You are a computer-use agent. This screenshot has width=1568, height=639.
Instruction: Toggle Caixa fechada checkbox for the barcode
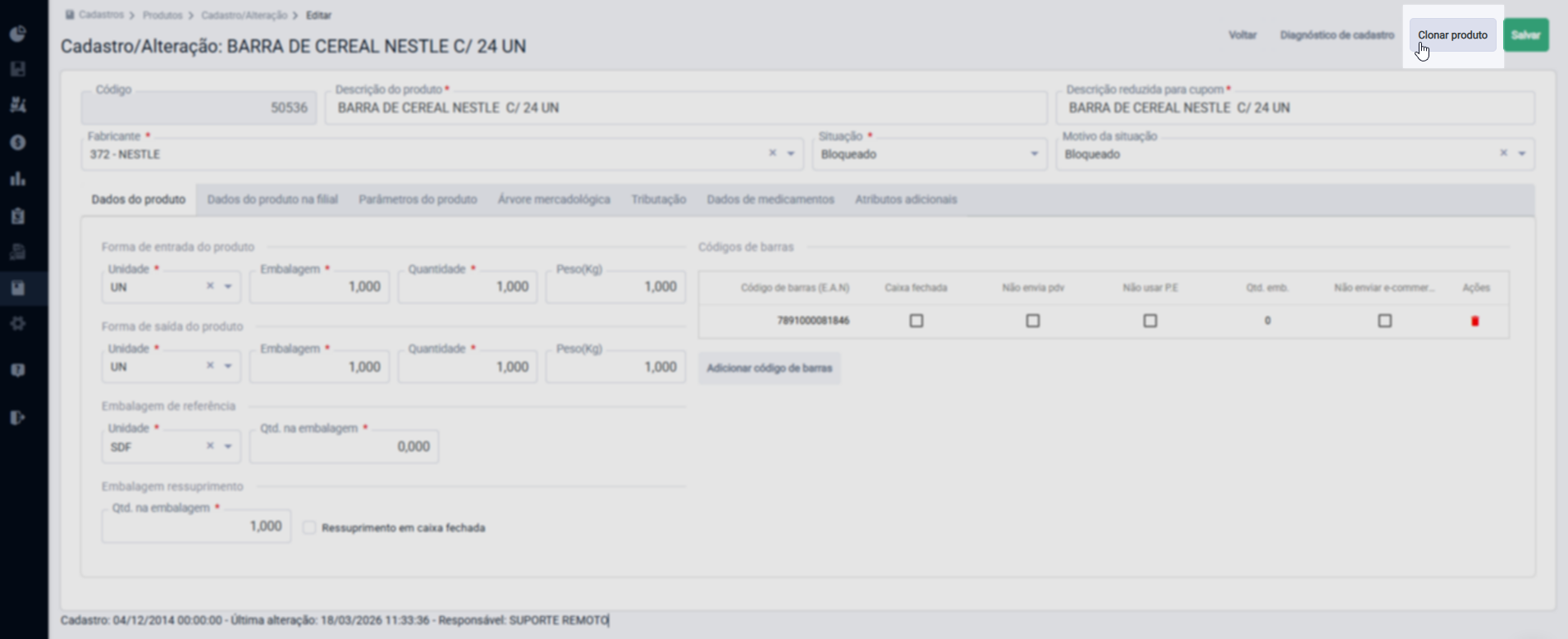(917, 321)
